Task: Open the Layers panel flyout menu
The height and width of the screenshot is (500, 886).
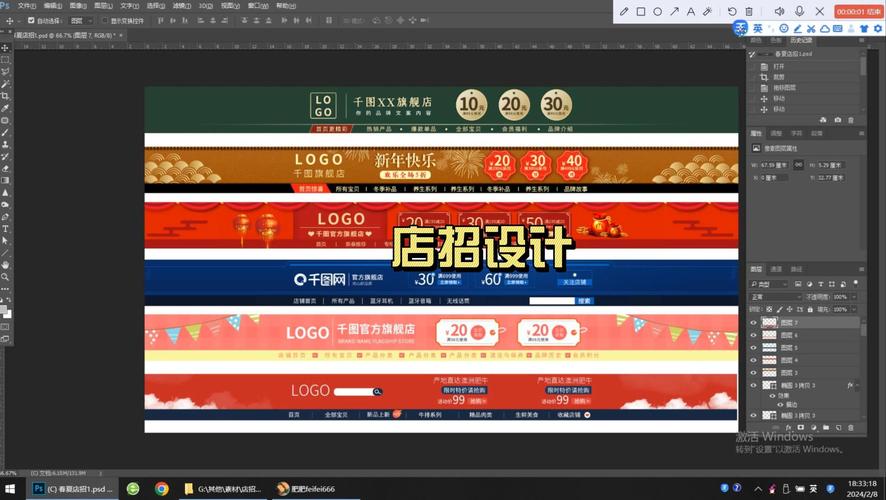Action: coord(861,269)
